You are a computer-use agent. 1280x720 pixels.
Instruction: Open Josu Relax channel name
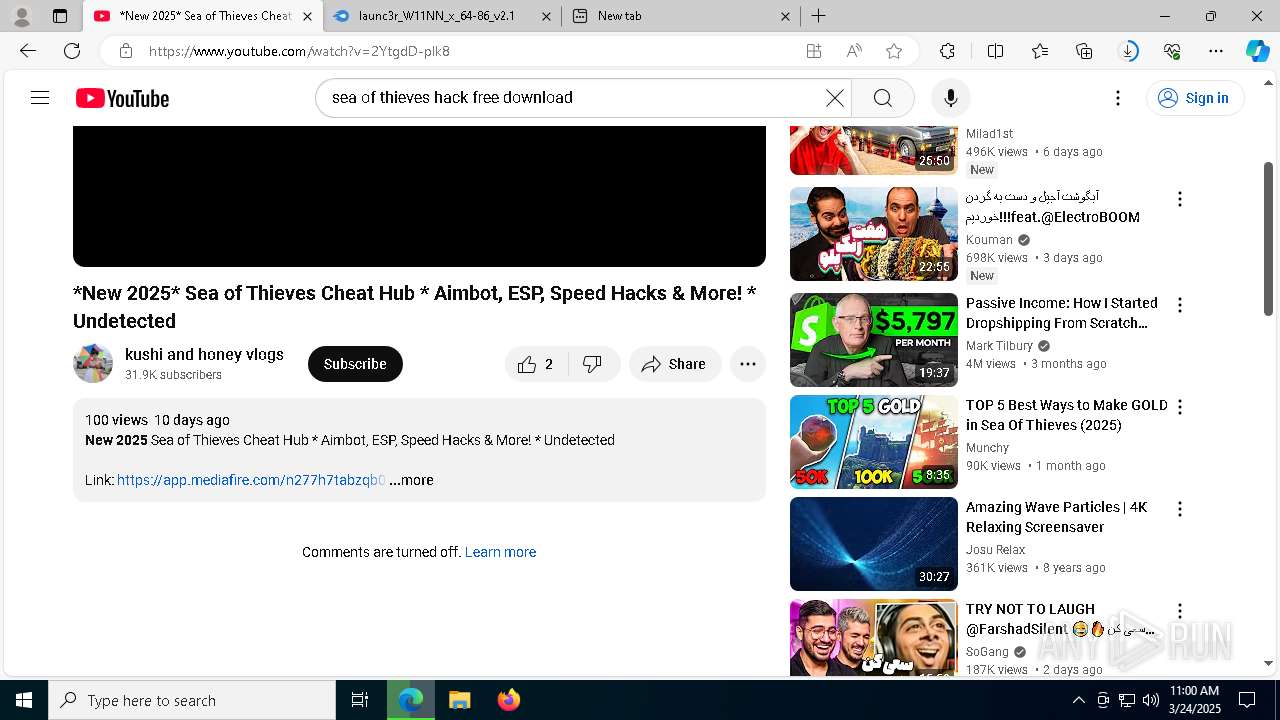(x=995, y=550)
